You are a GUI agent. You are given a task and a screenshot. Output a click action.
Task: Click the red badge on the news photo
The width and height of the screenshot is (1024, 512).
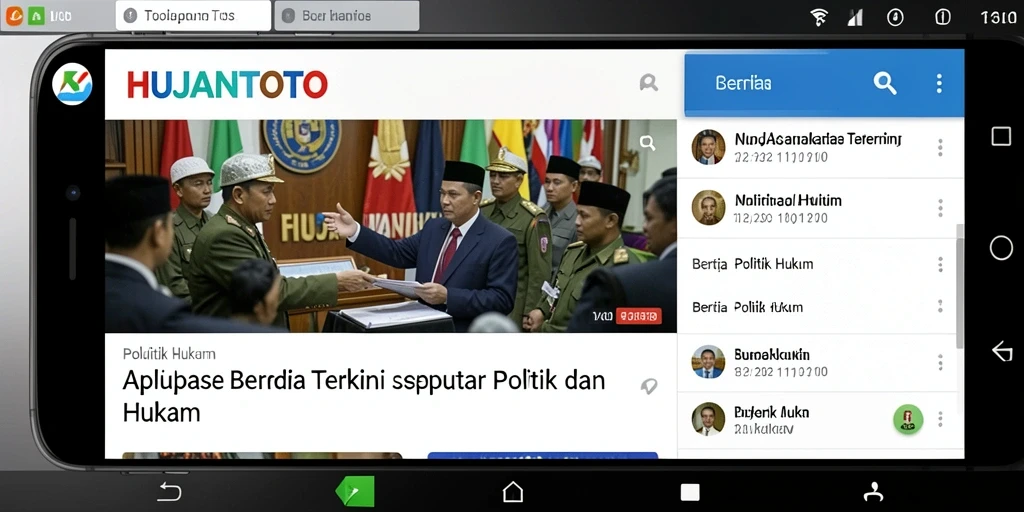[639, 317]
